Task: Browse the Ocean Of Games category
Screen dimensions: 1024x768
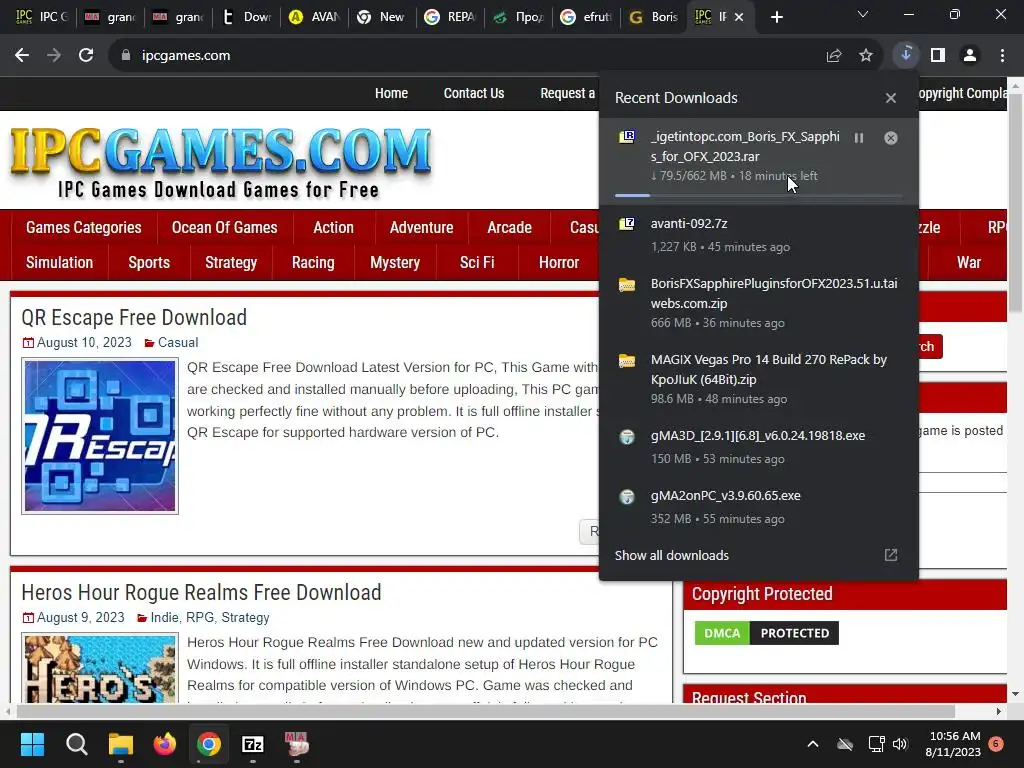Action: click(x=225, y=227)
